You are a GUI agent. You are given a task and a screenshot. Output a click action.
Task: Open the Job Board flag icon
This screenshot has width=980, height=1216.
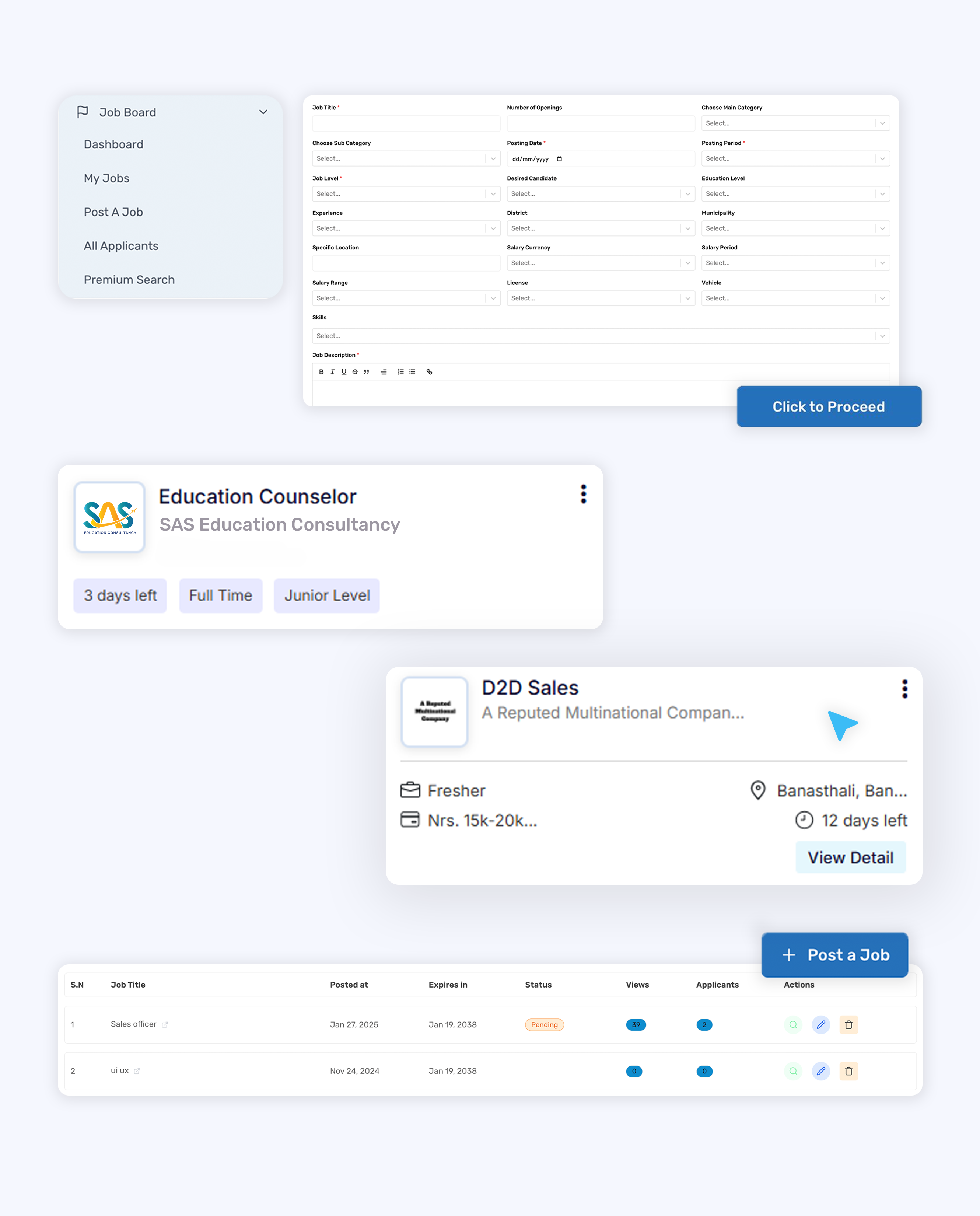83,111
